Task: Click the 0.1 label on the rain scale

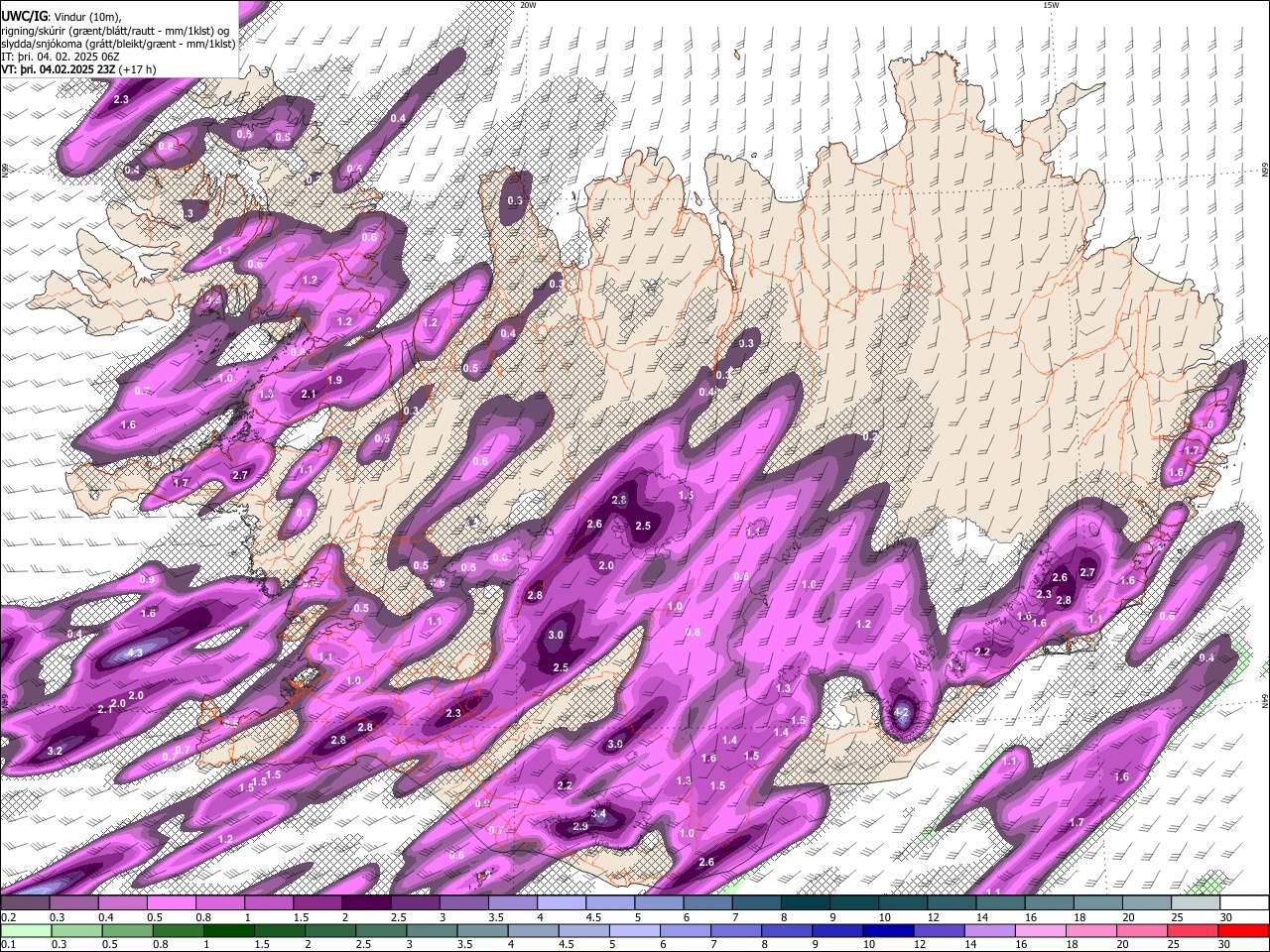Action: pos(8,944)
